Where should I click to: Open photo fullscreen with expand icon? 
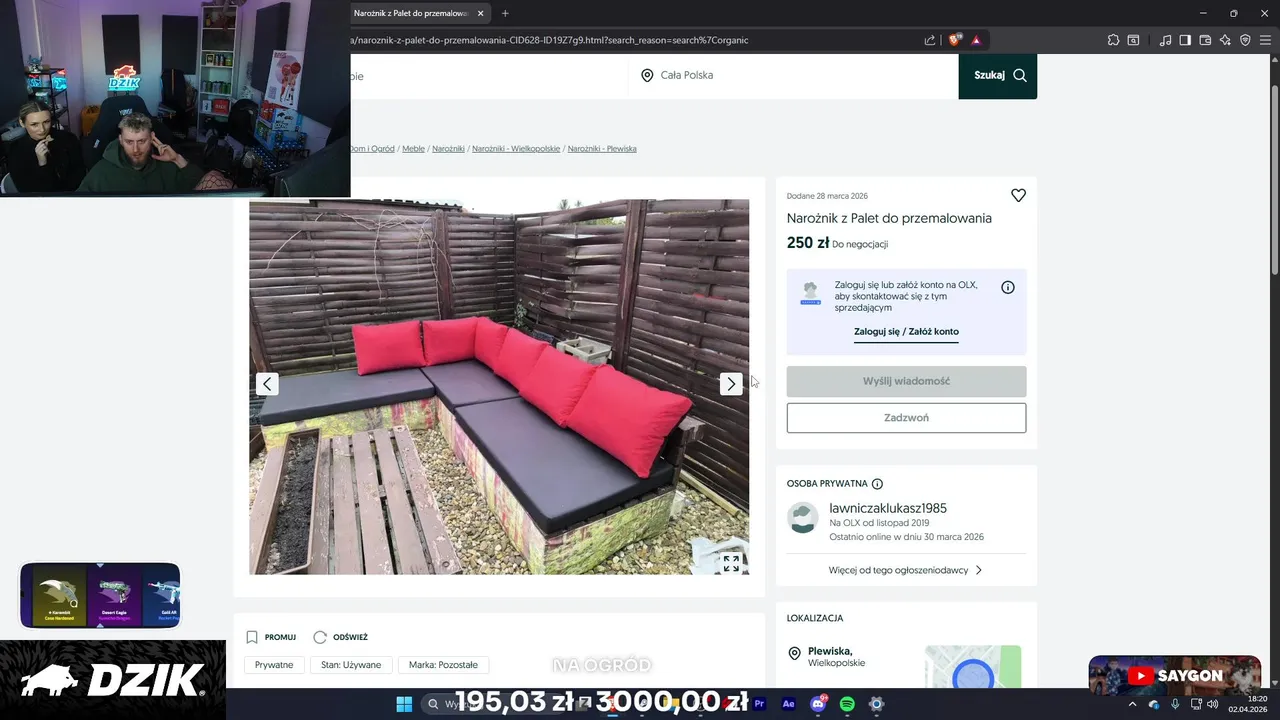coord(731,564)
